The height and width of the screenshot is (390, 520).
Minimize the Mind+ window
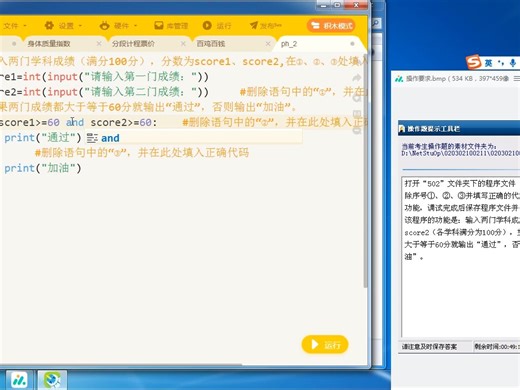(x=323, y=5)
